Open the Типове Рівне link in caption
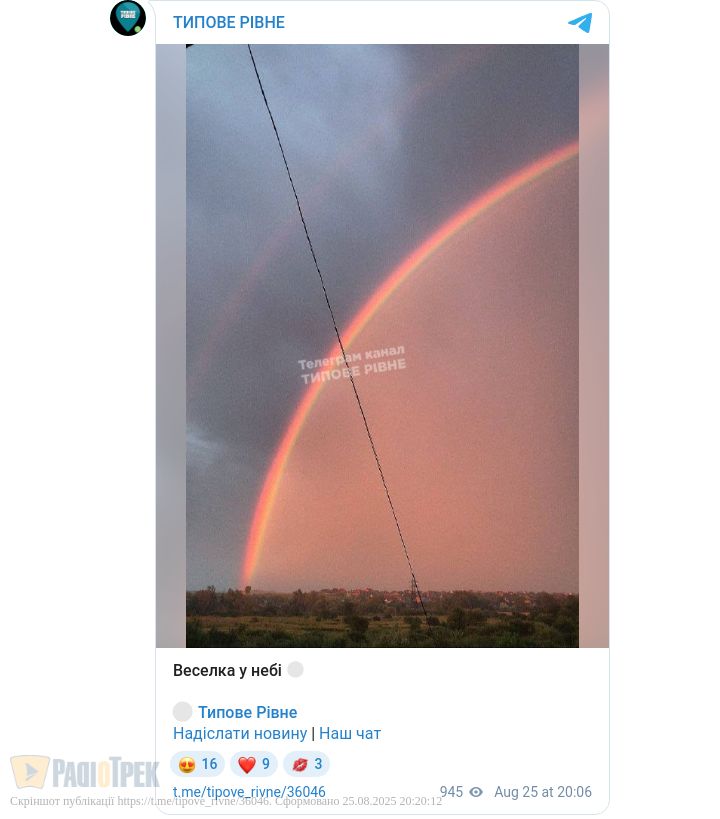The image size is (720, 819). (248, 712)
